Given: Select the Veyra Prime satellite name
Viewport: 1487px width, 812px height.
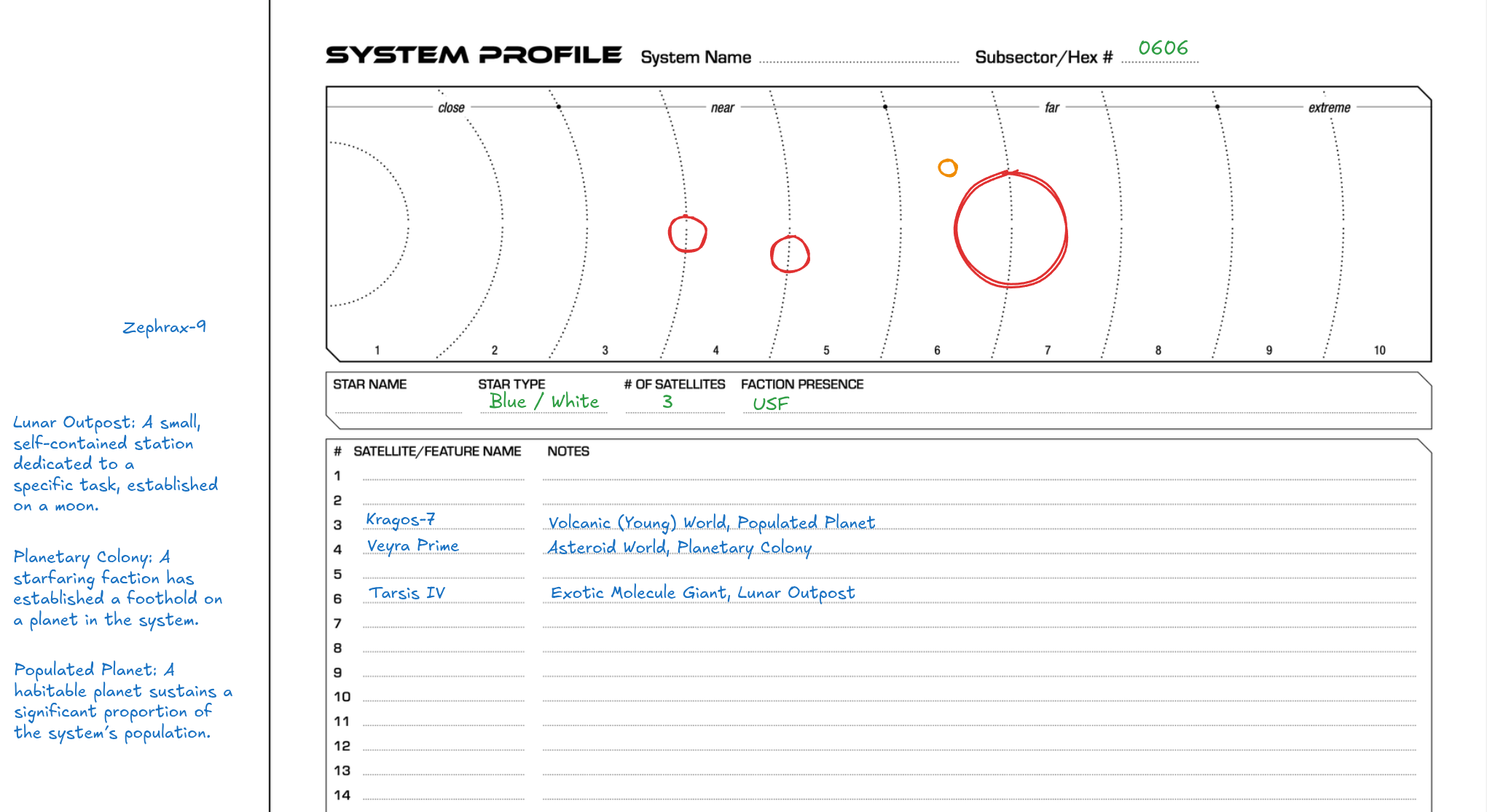Looking at the screenshot, I should pyautogui.click(x=412, y=545).
